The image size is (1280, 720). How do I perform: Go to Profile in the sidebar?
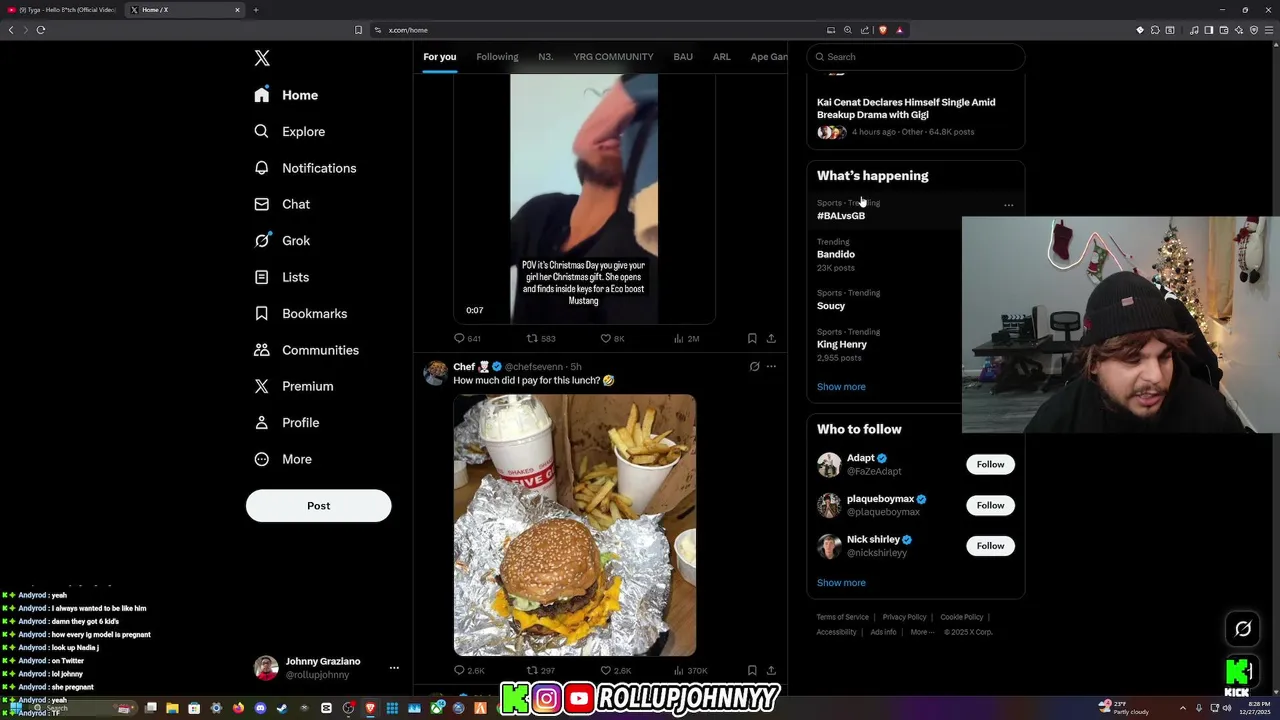286,422
